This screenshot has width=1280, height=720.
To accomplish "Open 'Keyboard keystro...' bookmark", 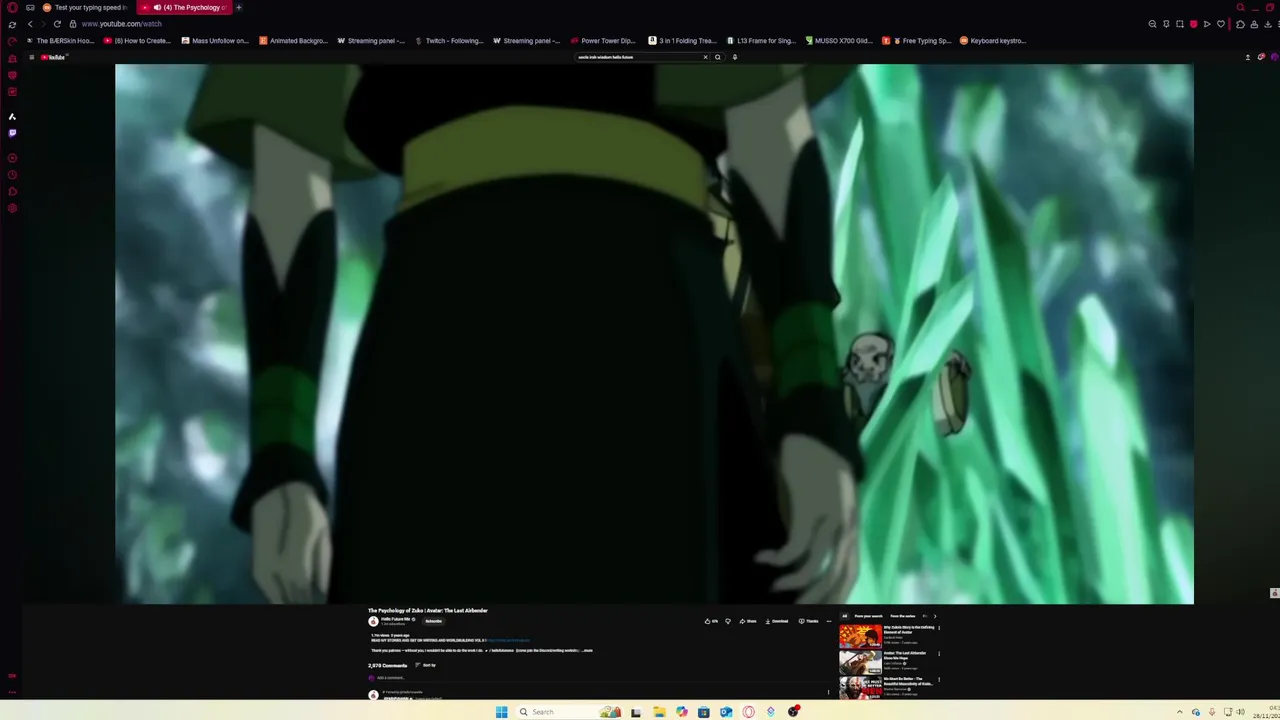I will click(x=993, y=41).
